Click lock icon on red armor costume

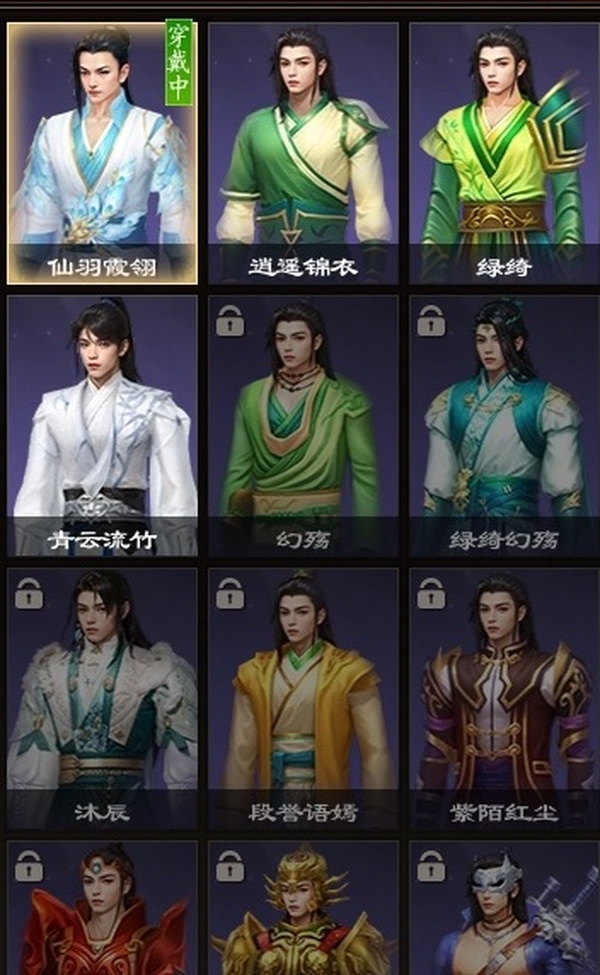coord(29,866)
